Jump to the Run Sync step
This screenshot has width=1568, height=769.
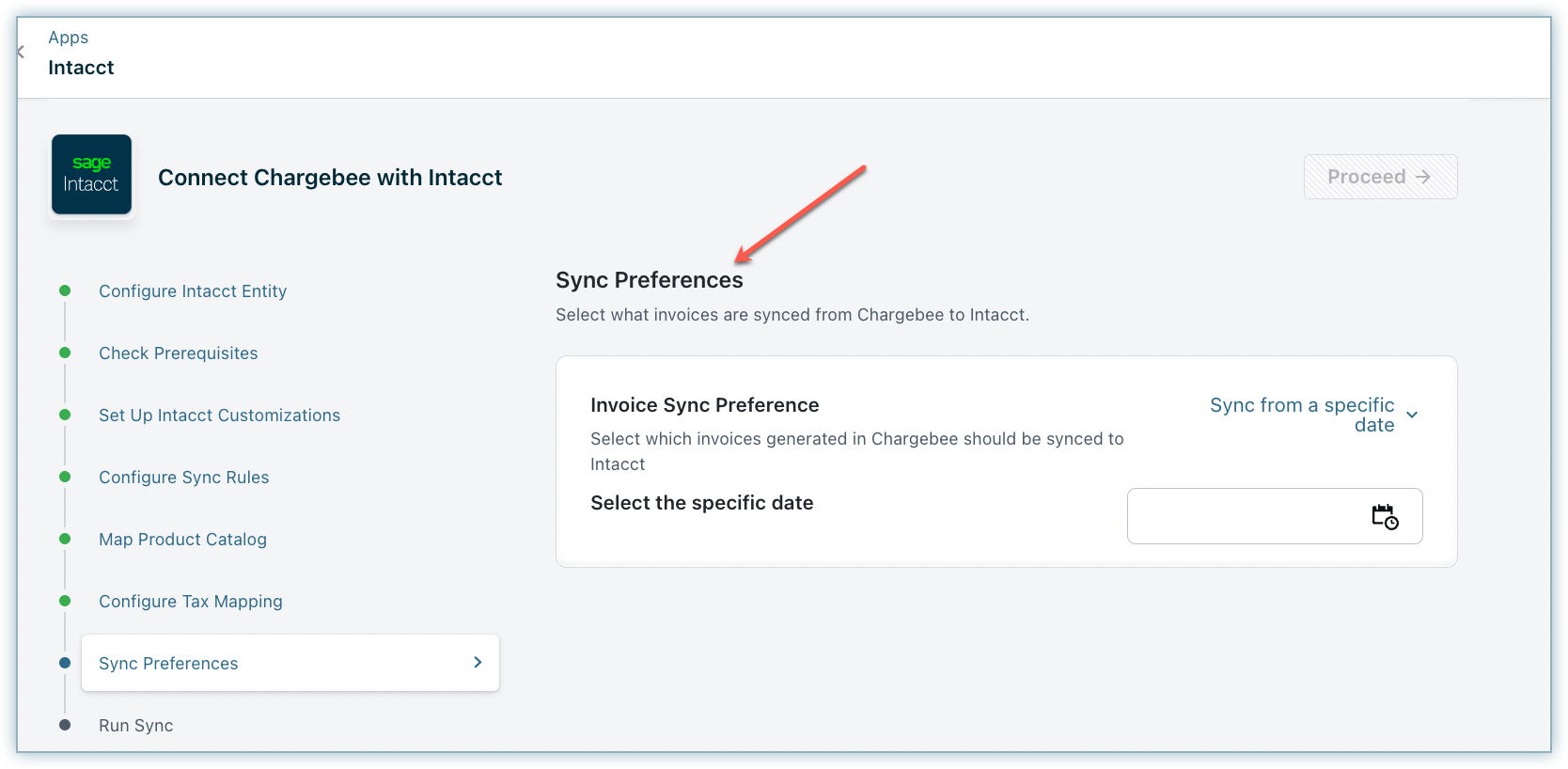135,726
